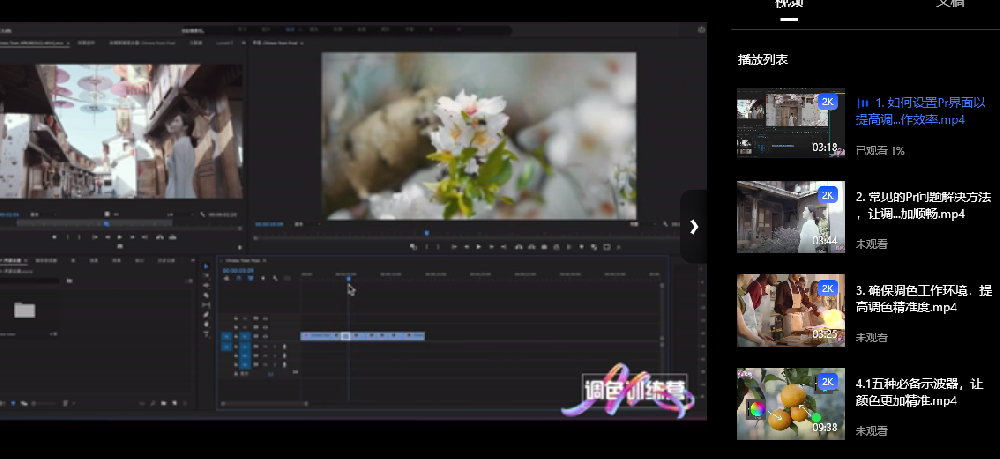Select the Pen tool in the timeline toolbar
This screenshot has width=1000, height=459.
[x=207, y=315]
